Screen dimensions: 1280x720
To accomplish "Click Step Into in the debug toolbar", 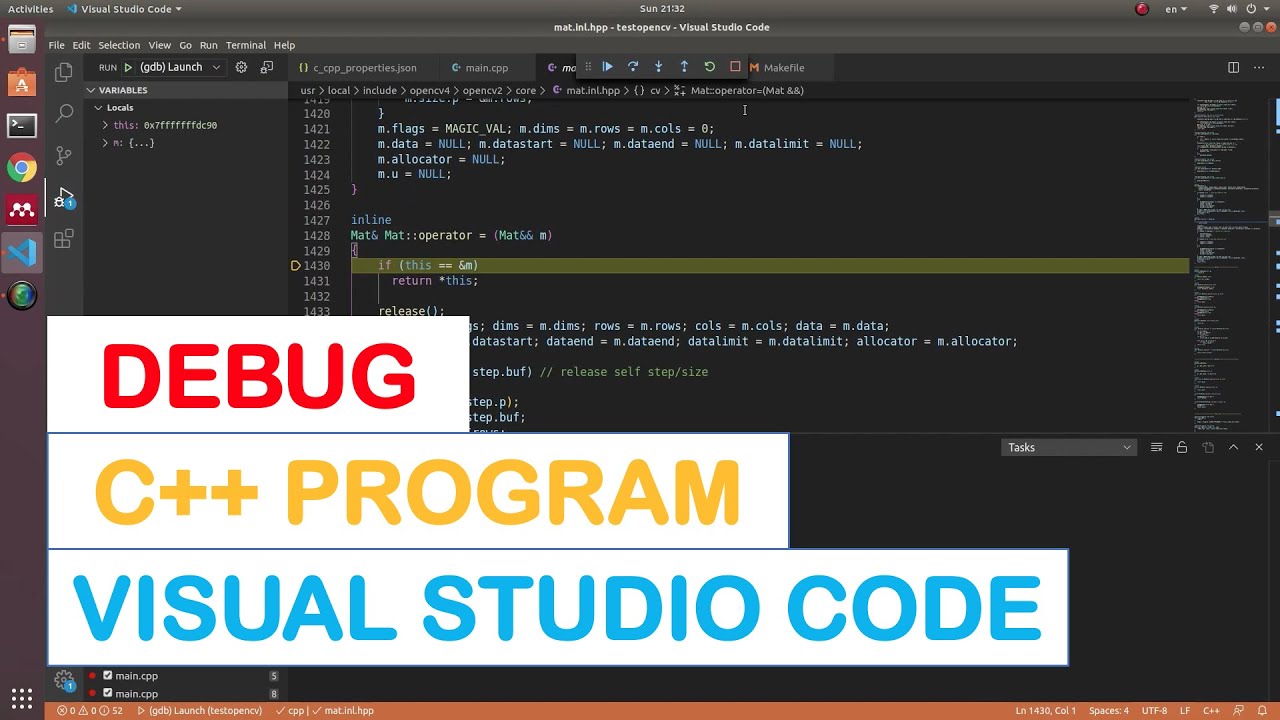I will (x=658, y=67).
